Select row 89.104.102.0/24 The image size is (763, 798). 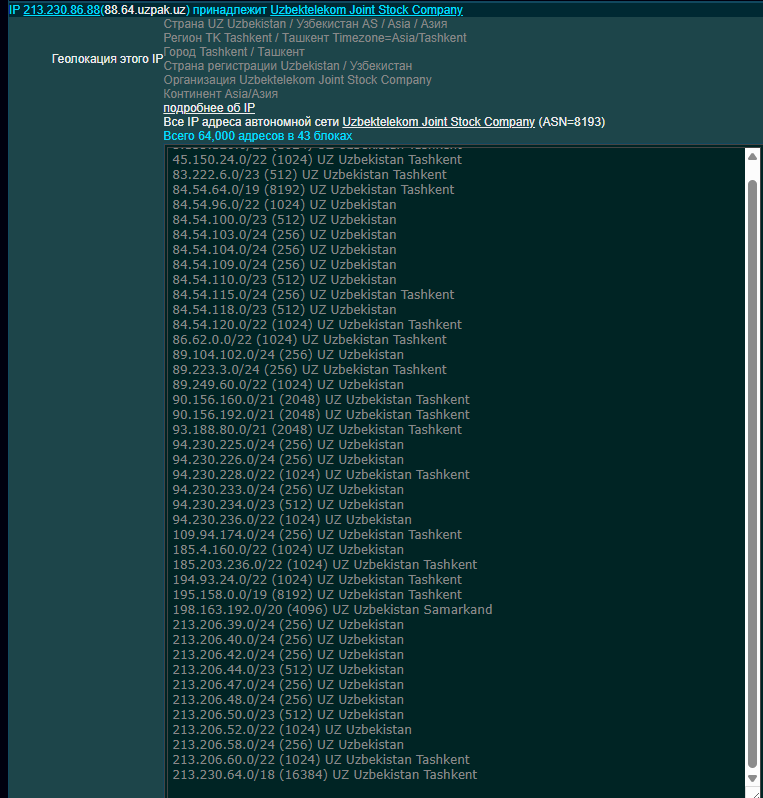(x=288, y=355)
